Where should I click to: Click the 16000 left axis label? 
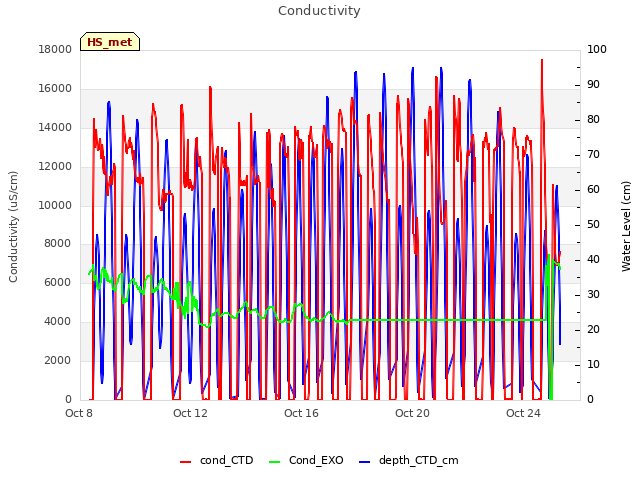(x=55, y=89)
